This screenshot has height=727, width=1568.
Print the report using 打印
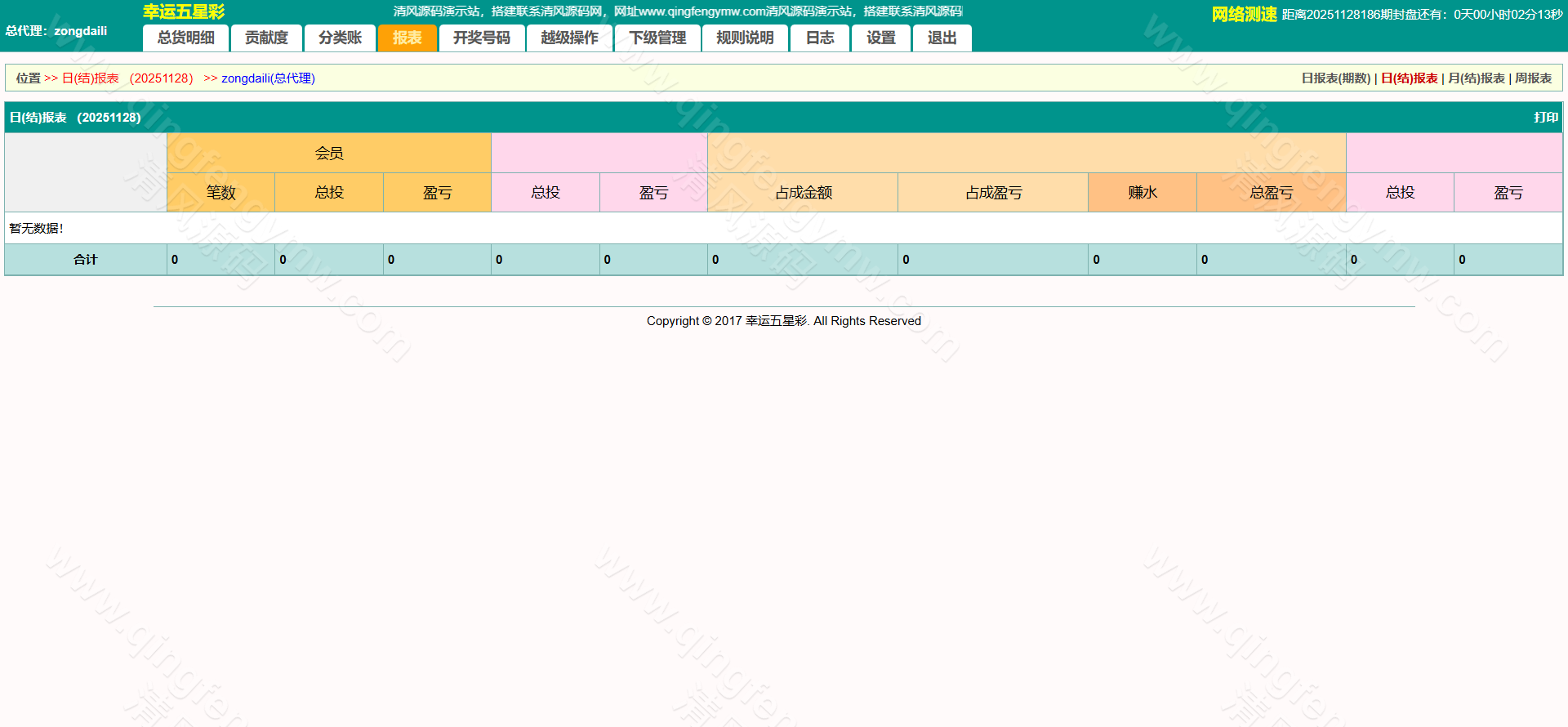coord(1545,118)
